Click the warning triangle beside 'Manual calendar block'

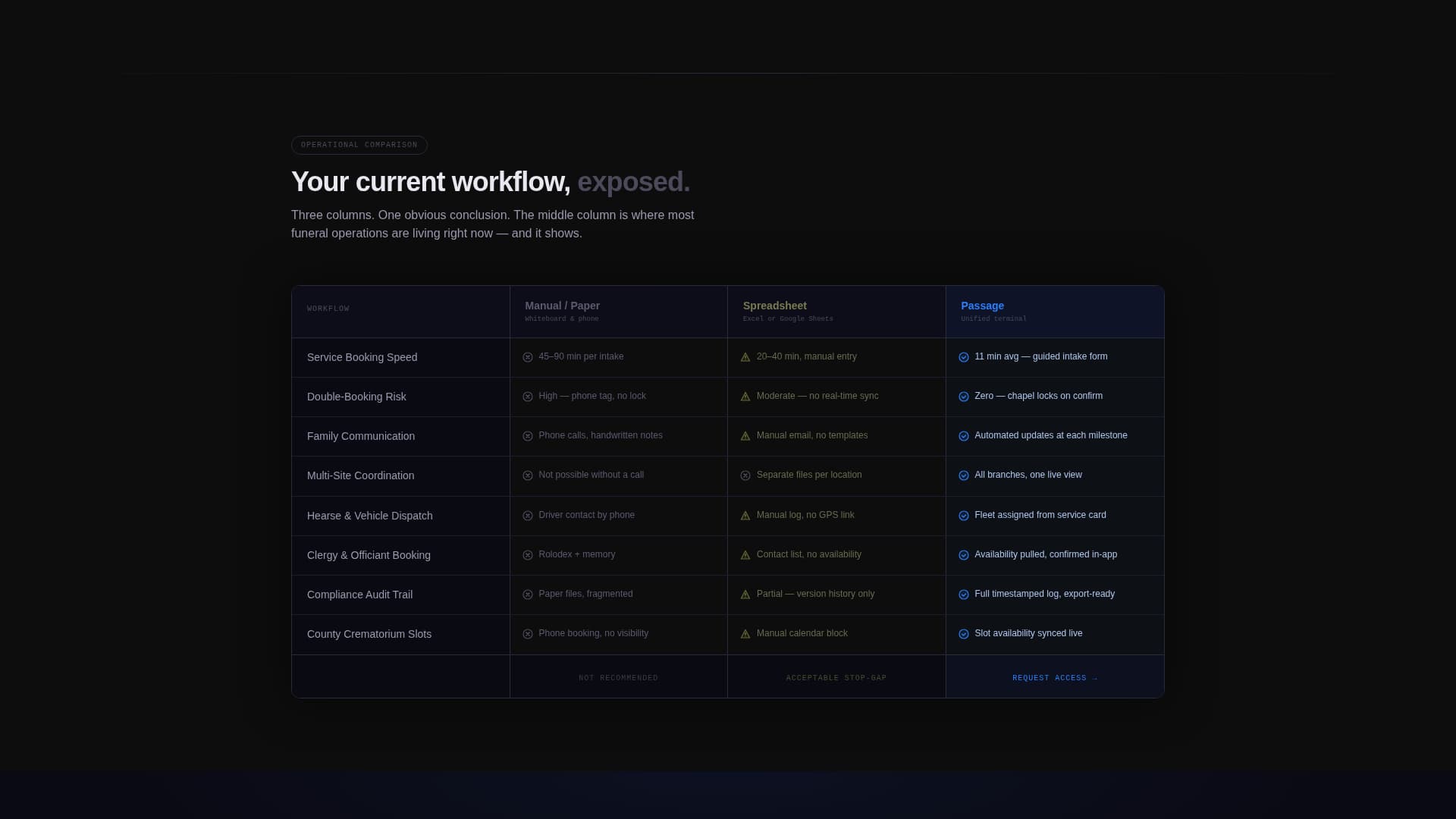745,634
